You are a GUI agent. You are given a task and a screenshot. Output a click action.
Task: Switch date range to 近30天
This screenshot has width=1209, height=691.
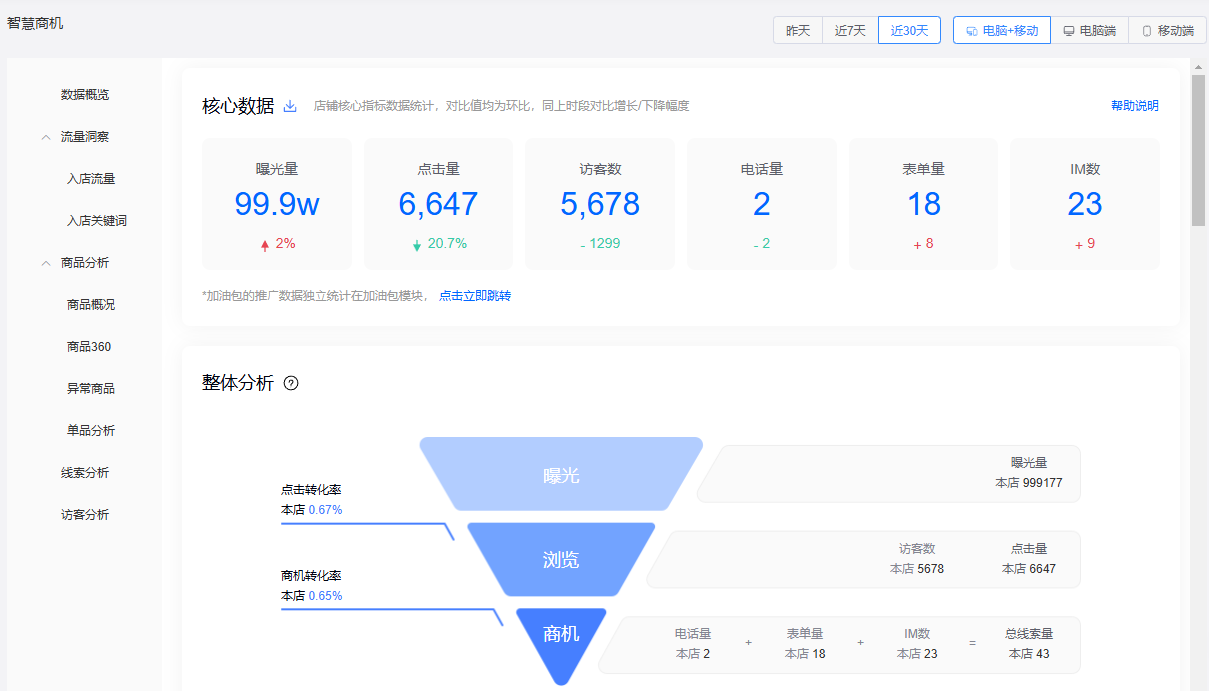tap(909, 30)
